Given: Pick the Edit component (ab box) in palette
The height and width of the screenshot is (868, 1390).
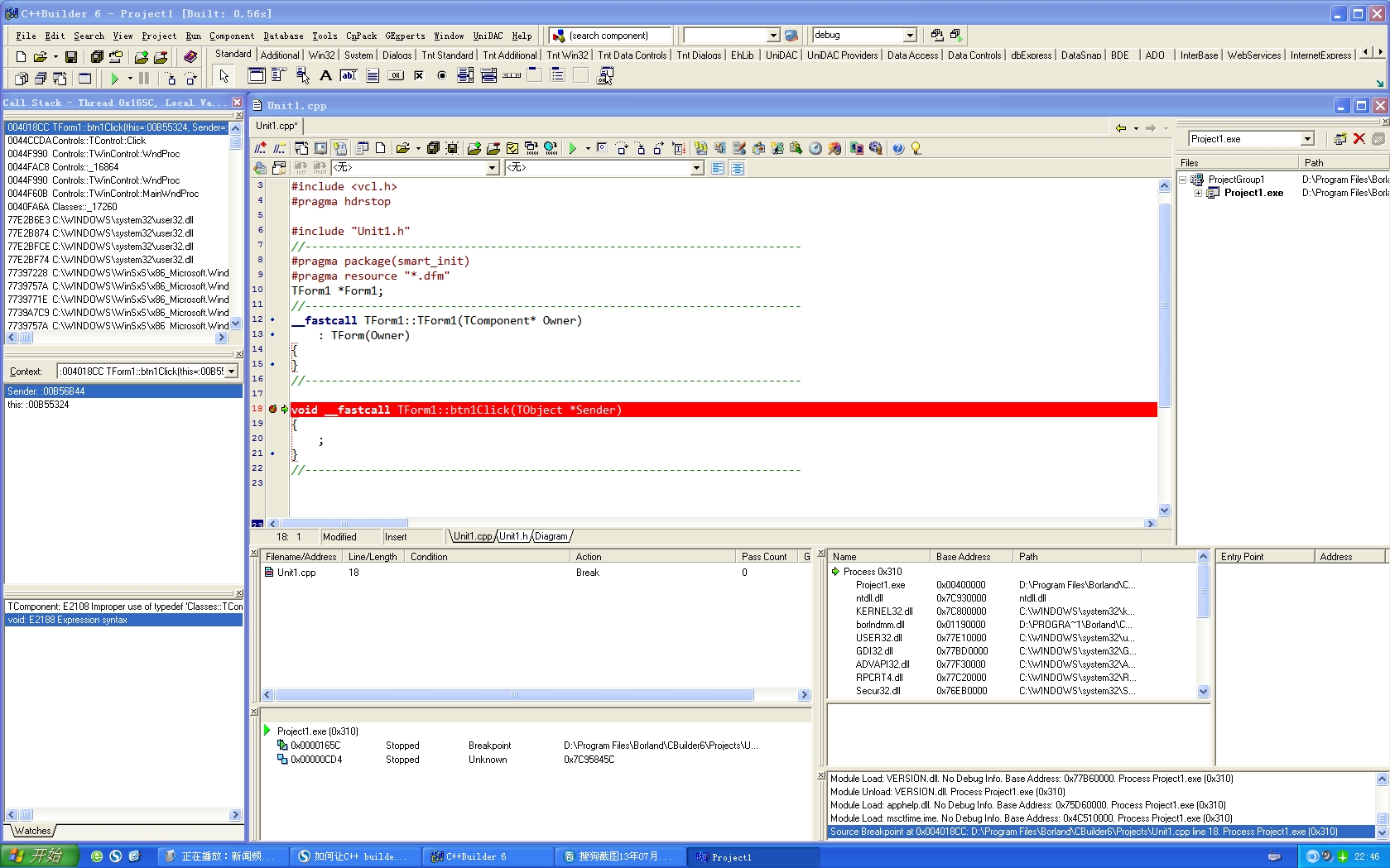Looking at the screenshot, I should point(349,76).
